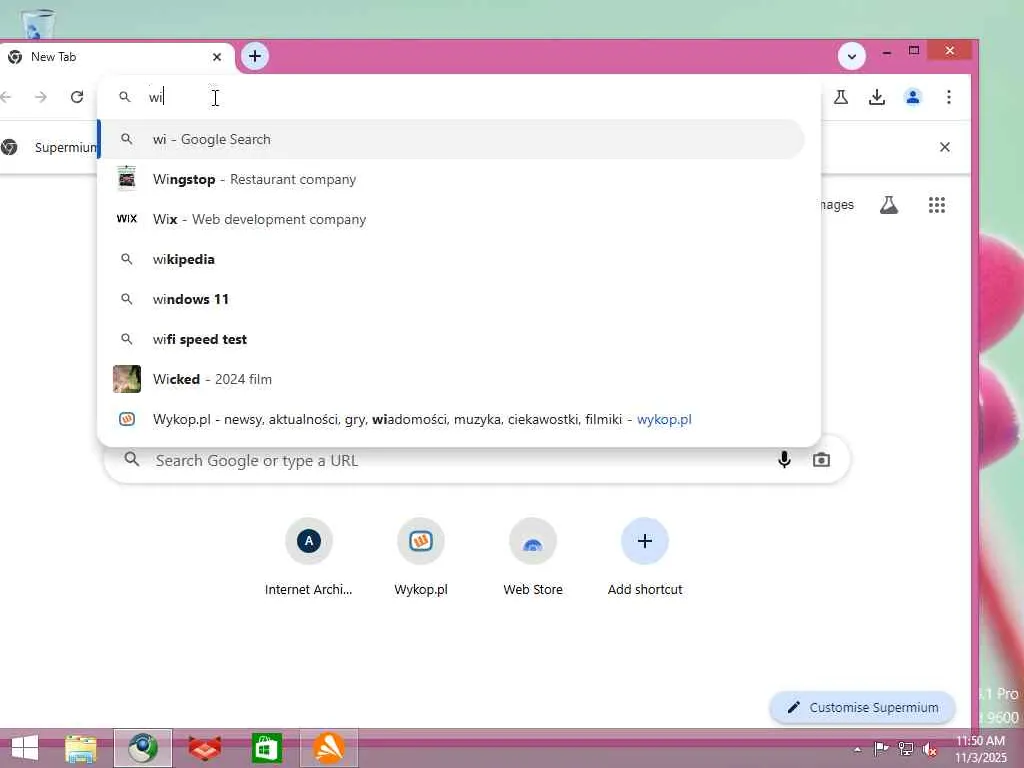Click the Supermium browser taskbar icon
The width and height of the screenshot is (1024, 768).
(143, 748)
